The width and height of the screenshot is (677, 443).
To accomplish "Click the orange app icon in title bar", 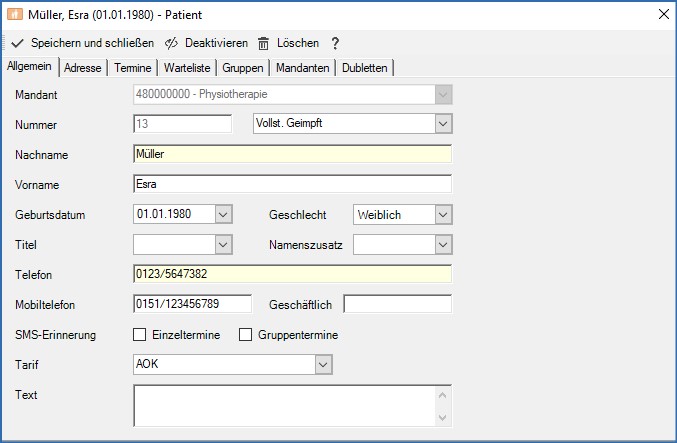I will [15, 14].
